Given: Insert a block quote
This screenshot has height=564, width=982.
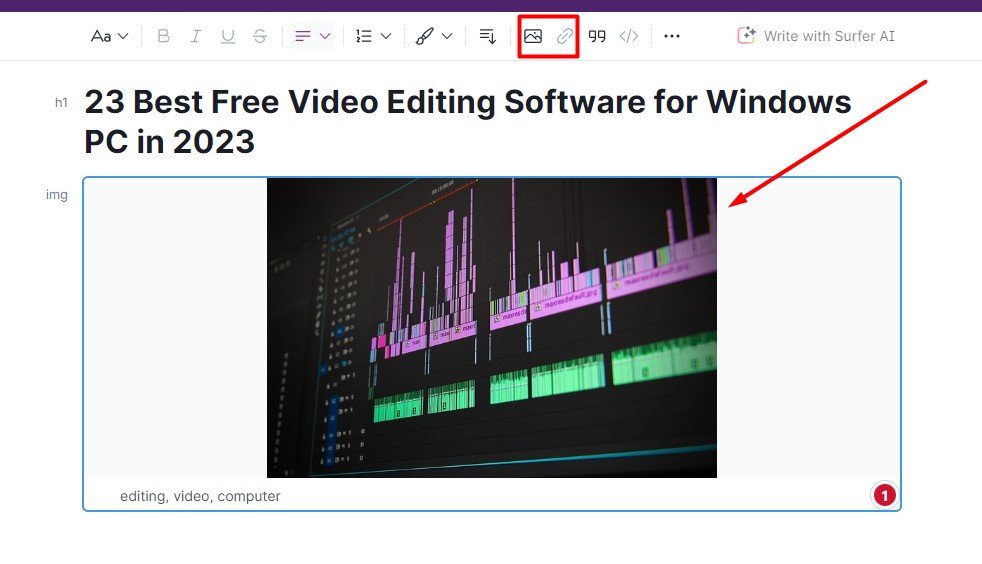Looking at the screenshot, I should 597,36.
